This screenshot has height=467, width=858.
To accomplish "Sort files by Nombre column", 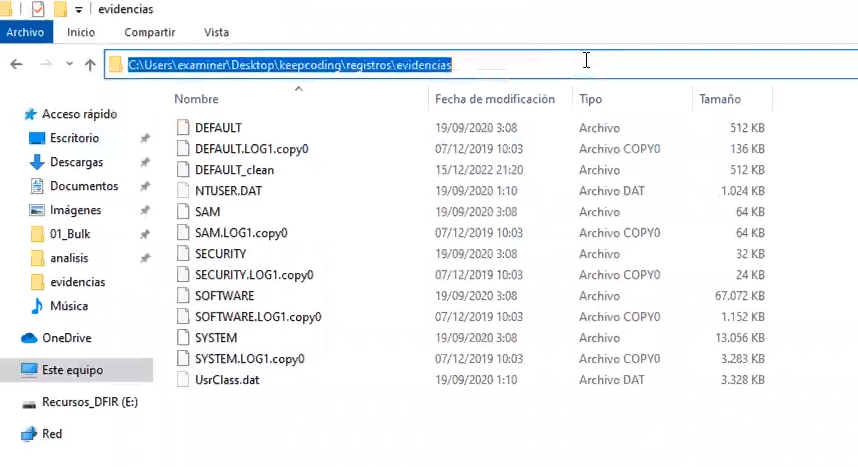I will (x=196, y=99).
